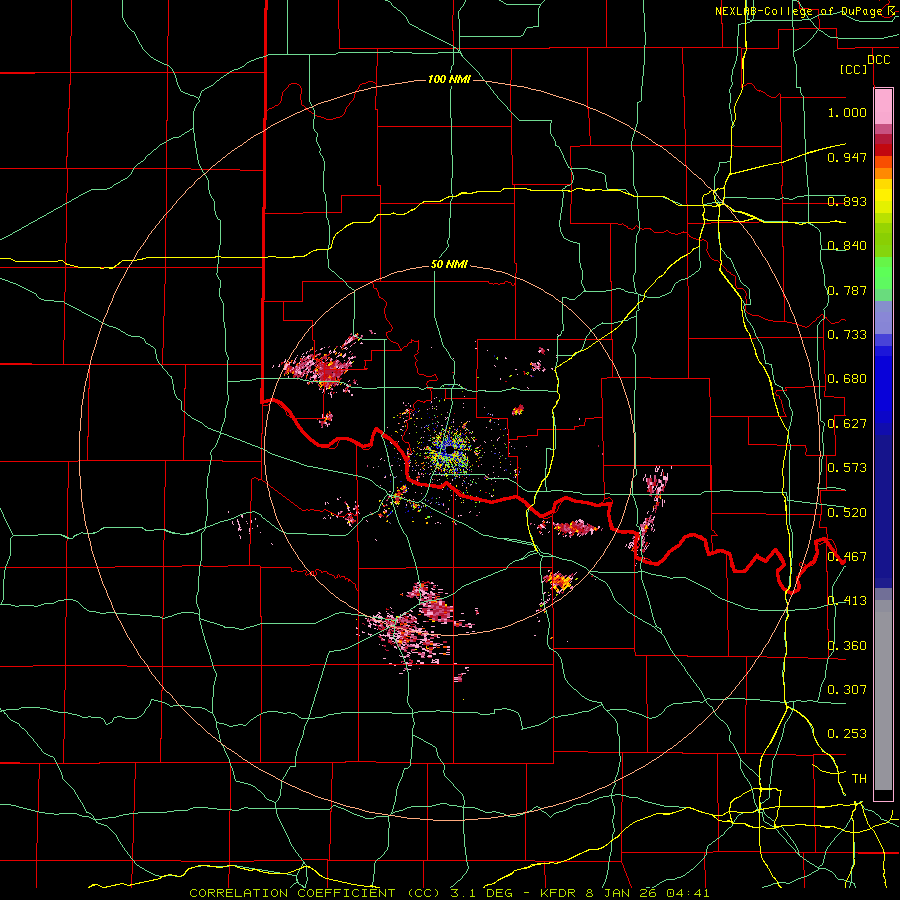
Task: Pick the bright green color bar segment
Action: click(883, 273)
